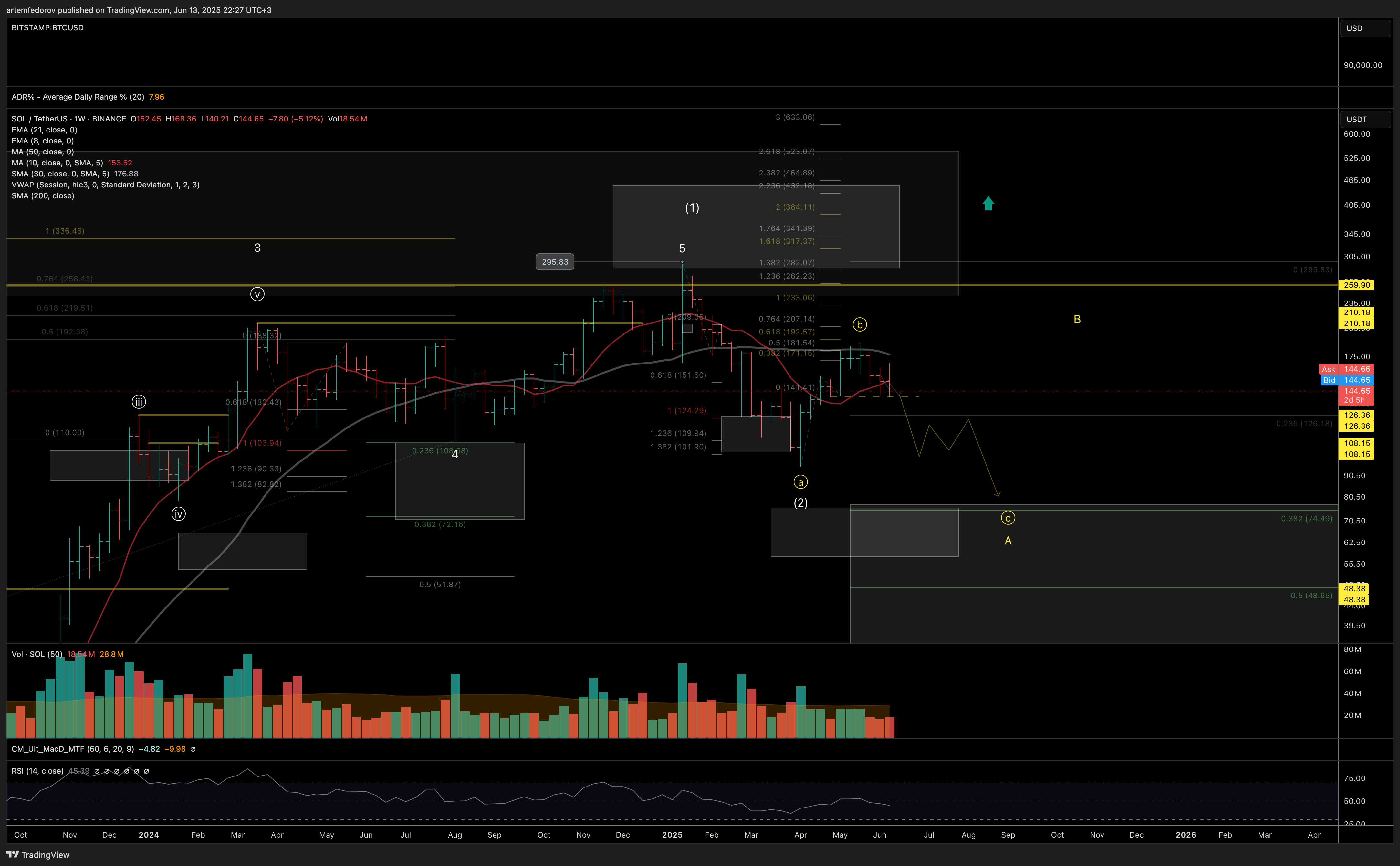Image resolution: width=1400 pixels, height=866 pixels.
Task: Select the 1 (336.46) fib label
Action: click(x=65, y=231)
